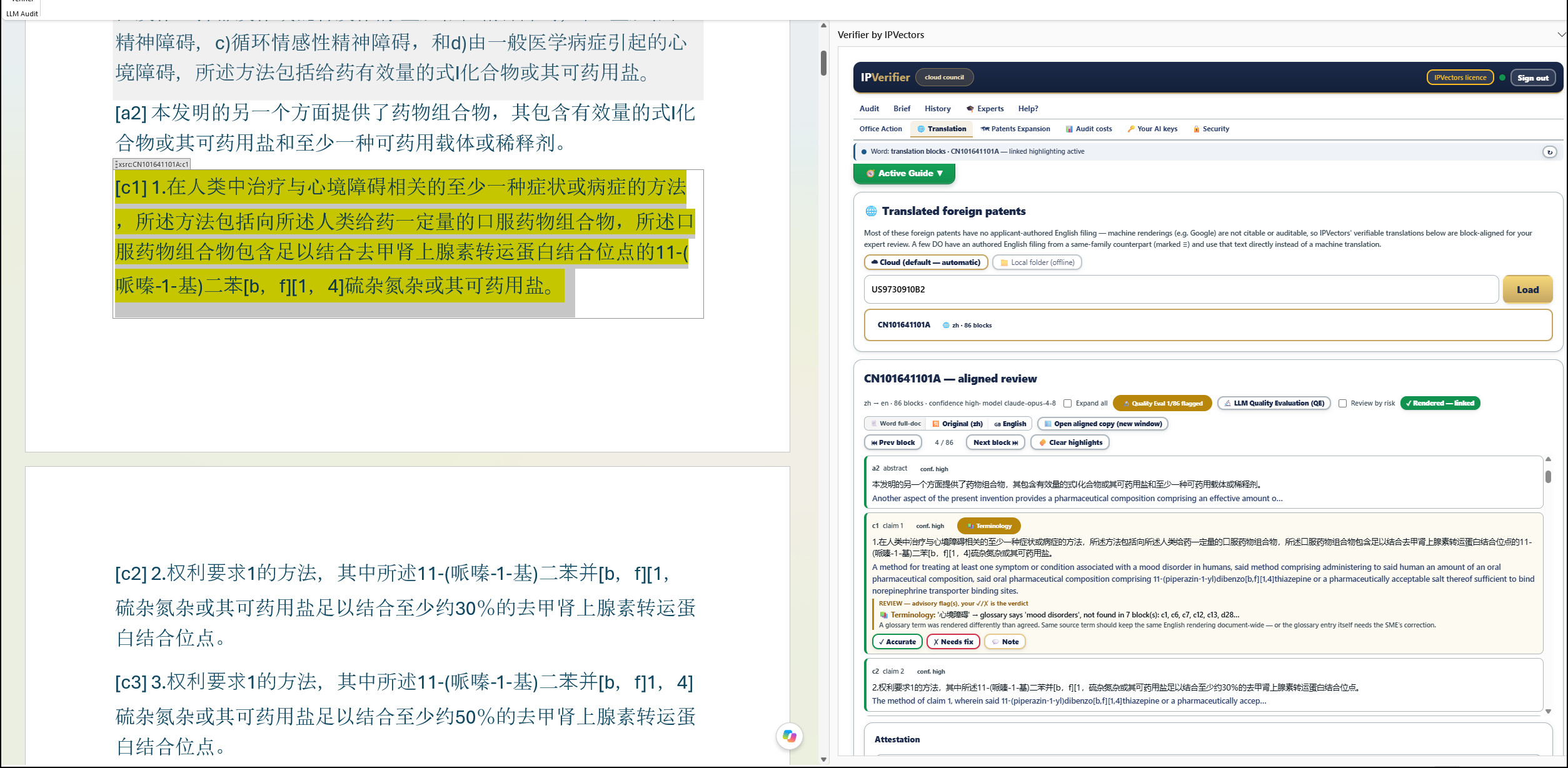Click the map icon of Patents Expansion
This screenshot has width=1568, height=768.
985,129
